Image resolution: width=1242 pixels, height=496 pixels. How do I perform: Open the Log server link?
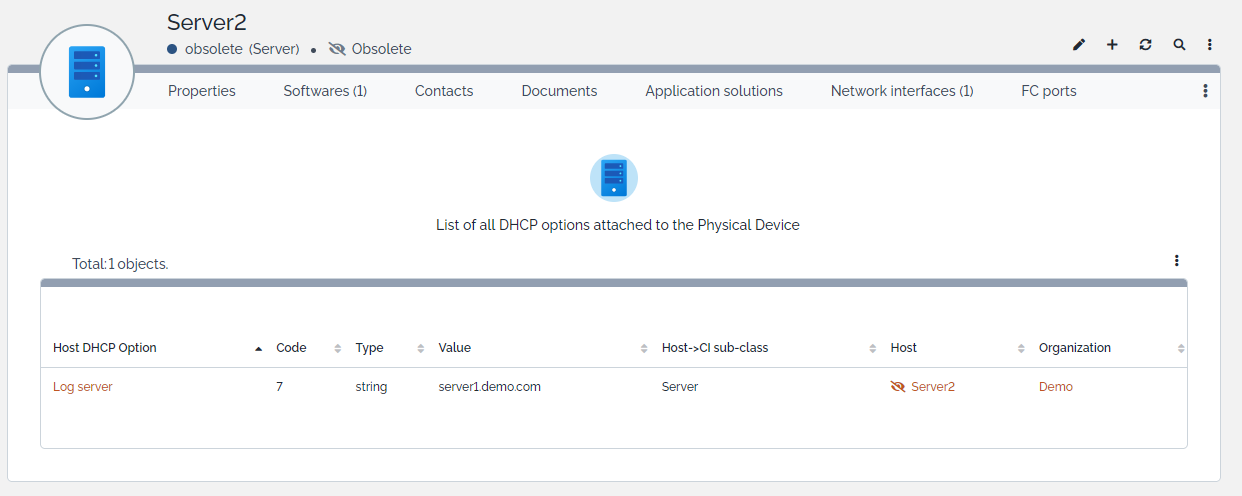coord(83,387)
